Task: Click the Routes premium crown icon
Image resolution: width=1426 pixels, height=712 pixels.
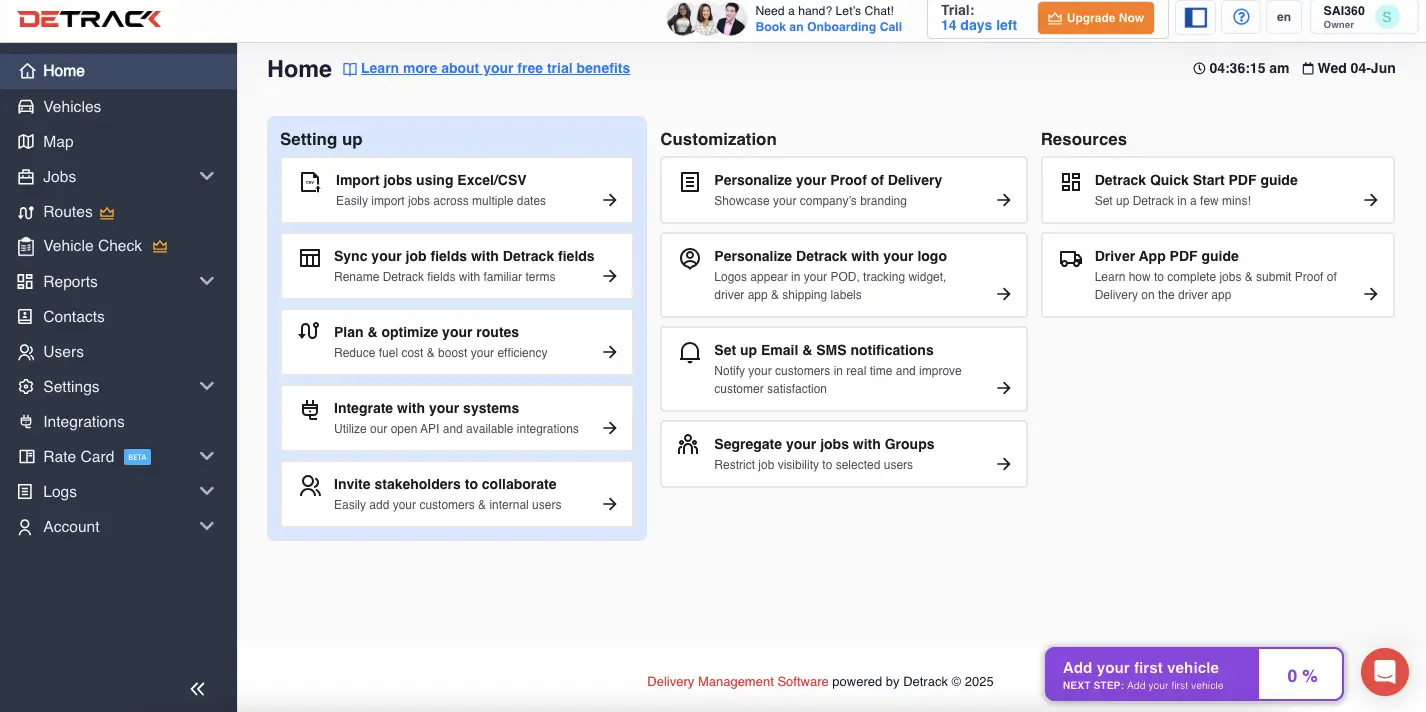Action: (108, 212)
